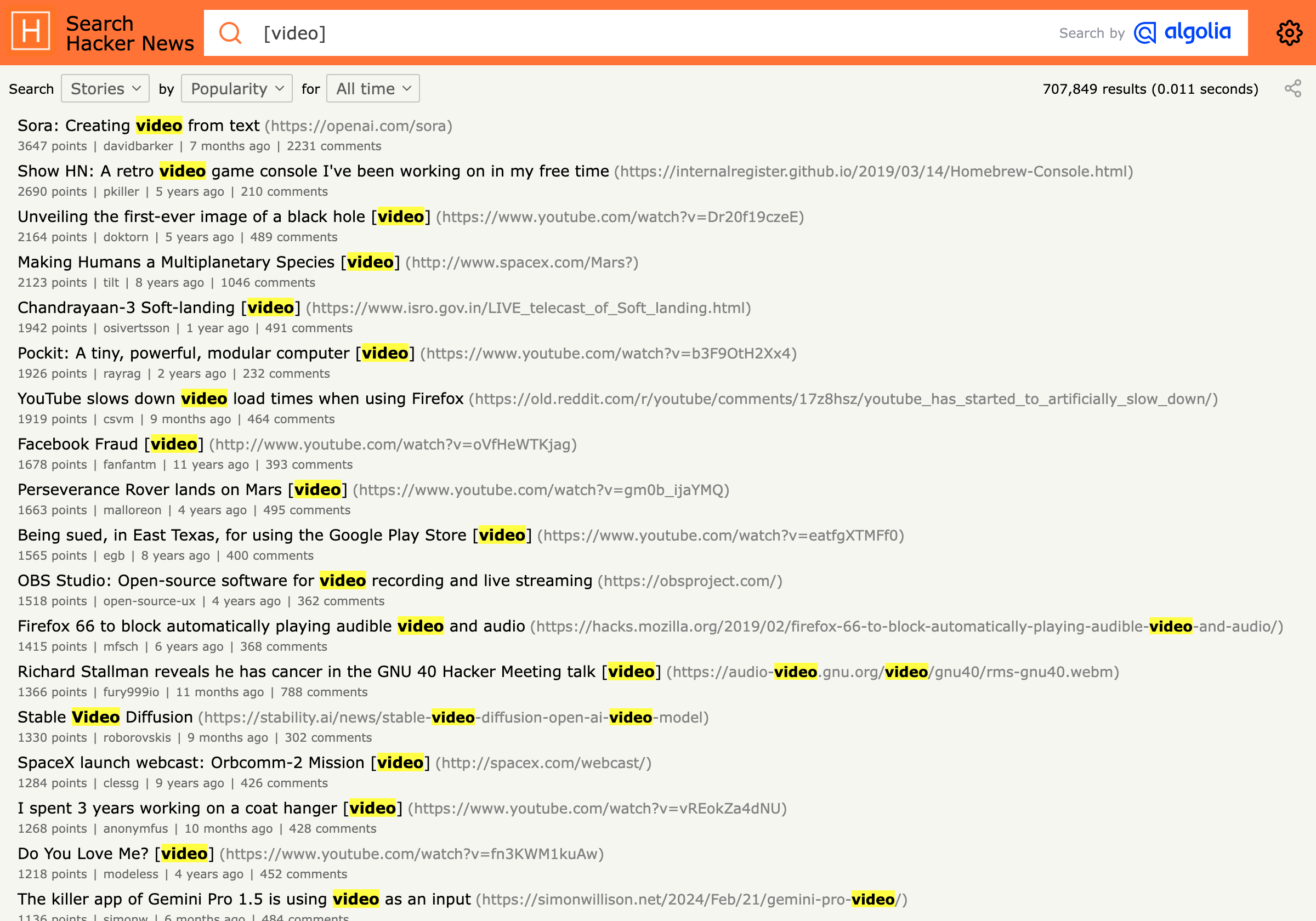
Task: Open the OBS Studio story
Action: 305,581
